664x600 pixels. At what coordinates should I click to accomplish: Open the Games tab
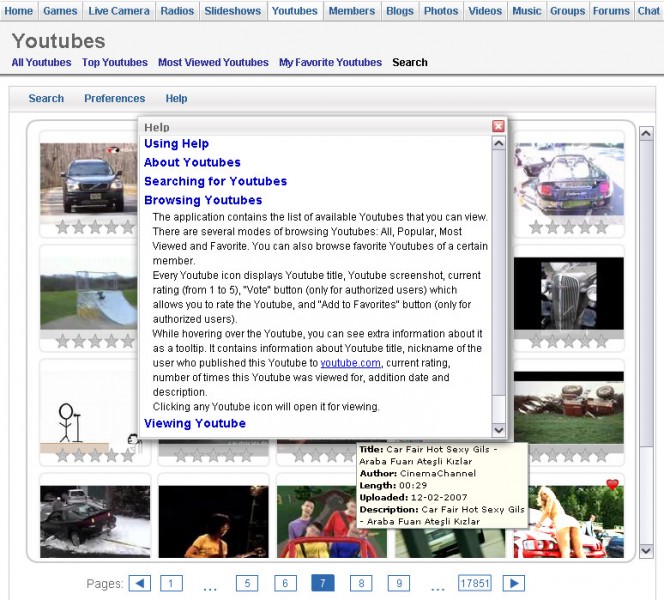[60, 11]
